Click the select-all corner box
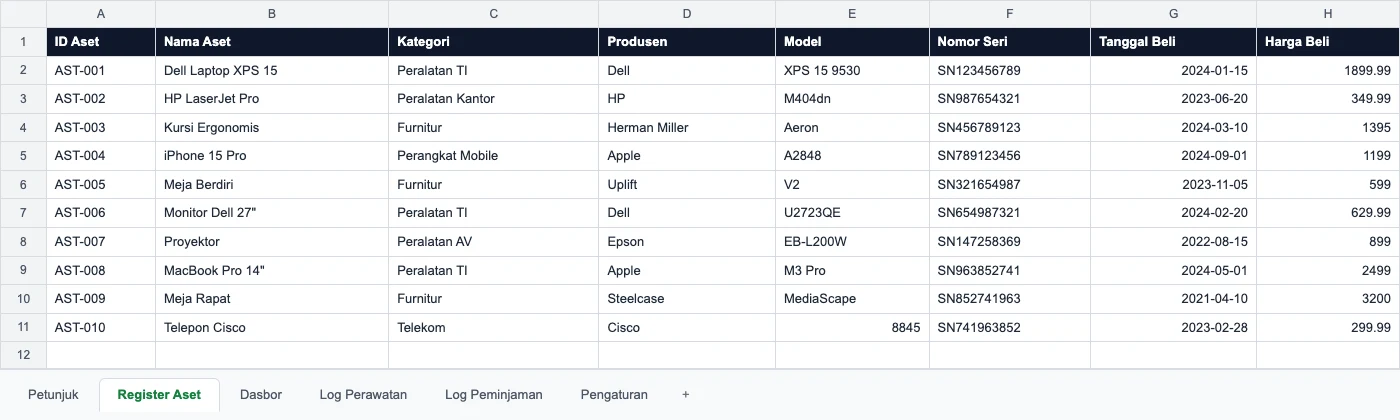 [23, 14]
